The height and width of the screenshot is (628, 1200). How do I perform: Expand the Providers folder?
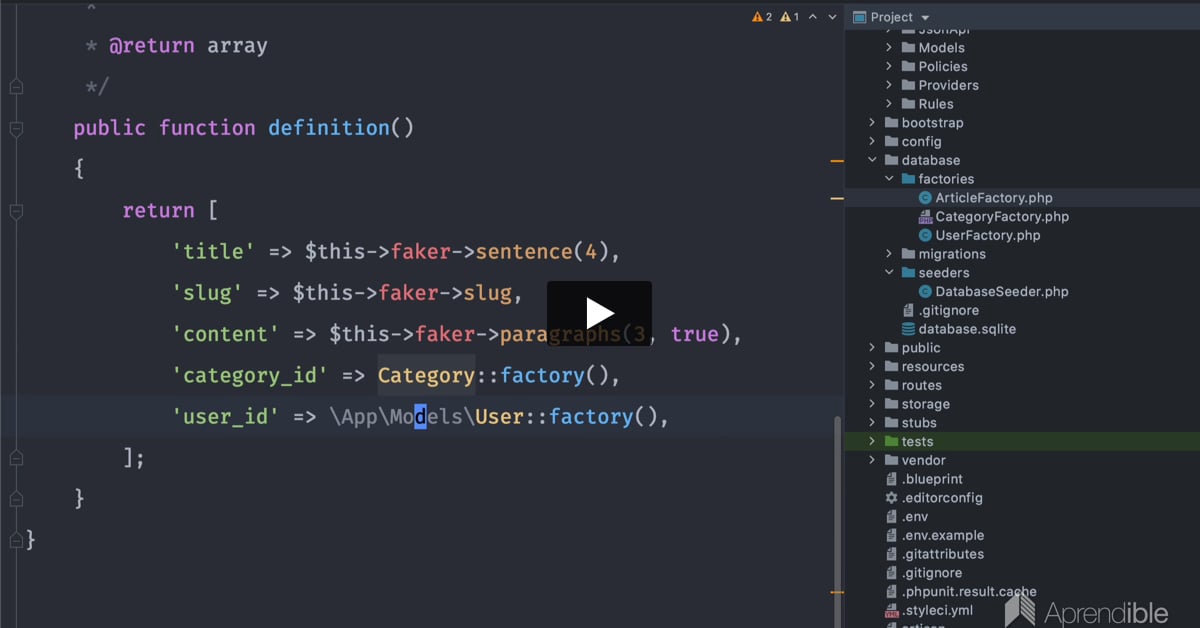pyautogui.click(x=889, y=85)
